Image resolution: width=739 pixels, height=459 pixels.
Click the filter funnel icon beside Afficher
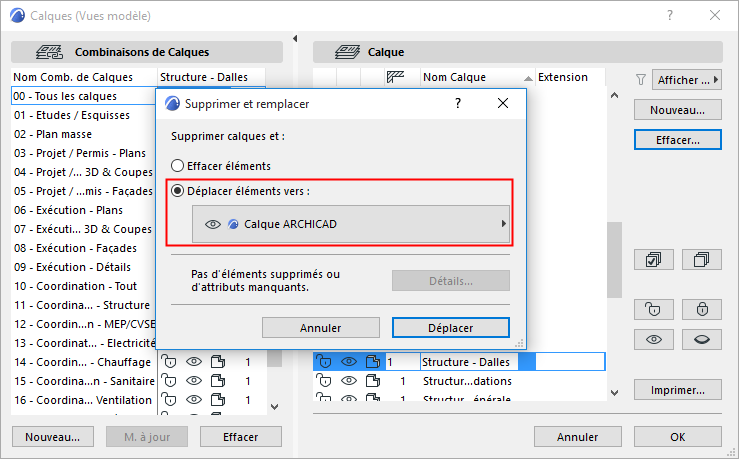[641, 79]
